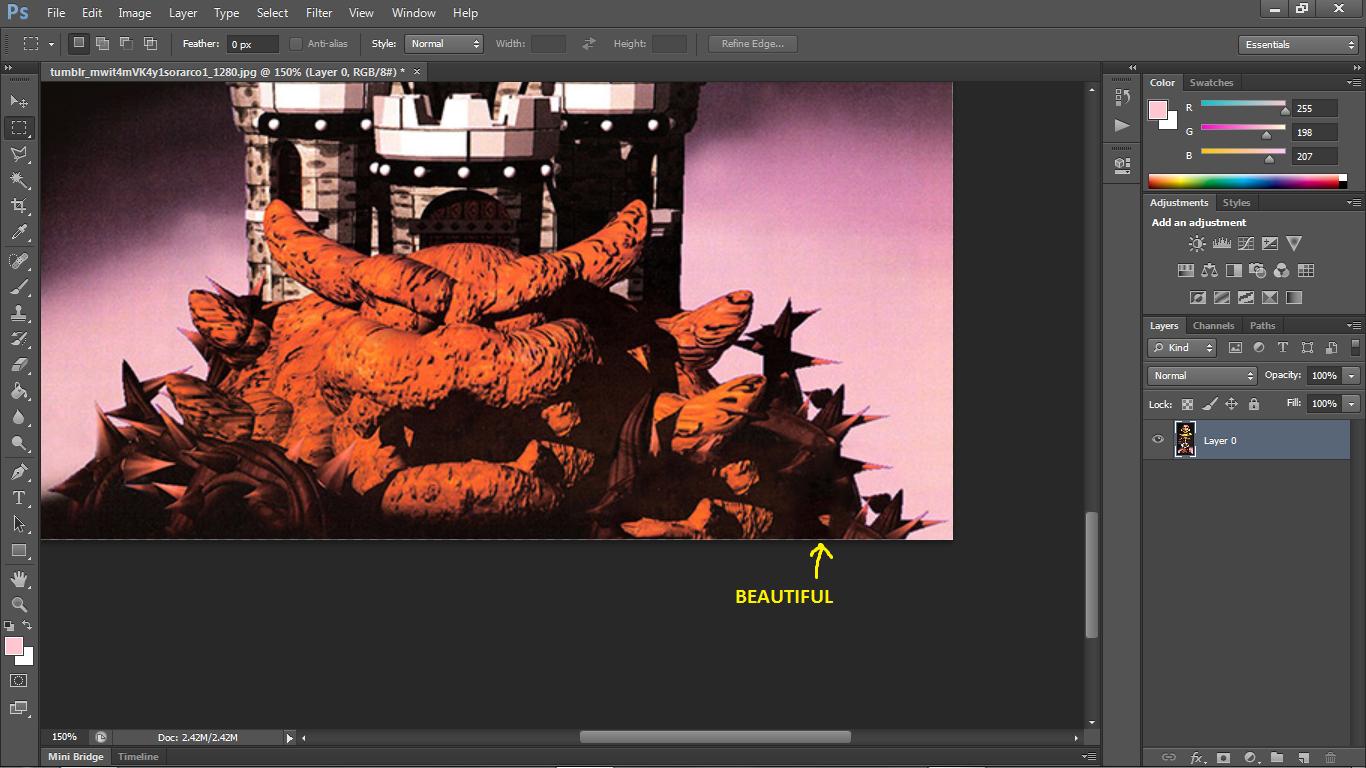Open the Filter menu

pyautogui.click(x=319, y=13)
